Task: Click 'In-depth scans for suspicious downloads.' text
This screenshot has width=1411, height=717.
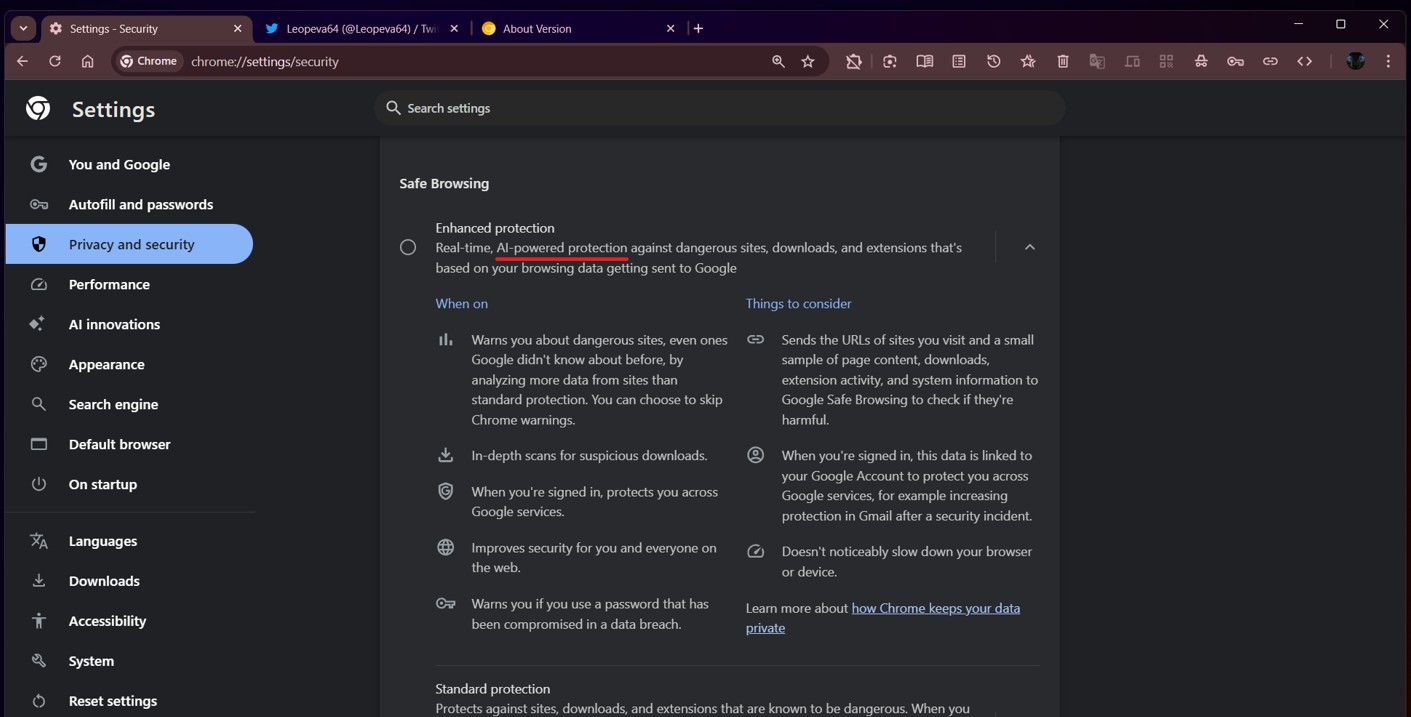Action: click(589, 455)
